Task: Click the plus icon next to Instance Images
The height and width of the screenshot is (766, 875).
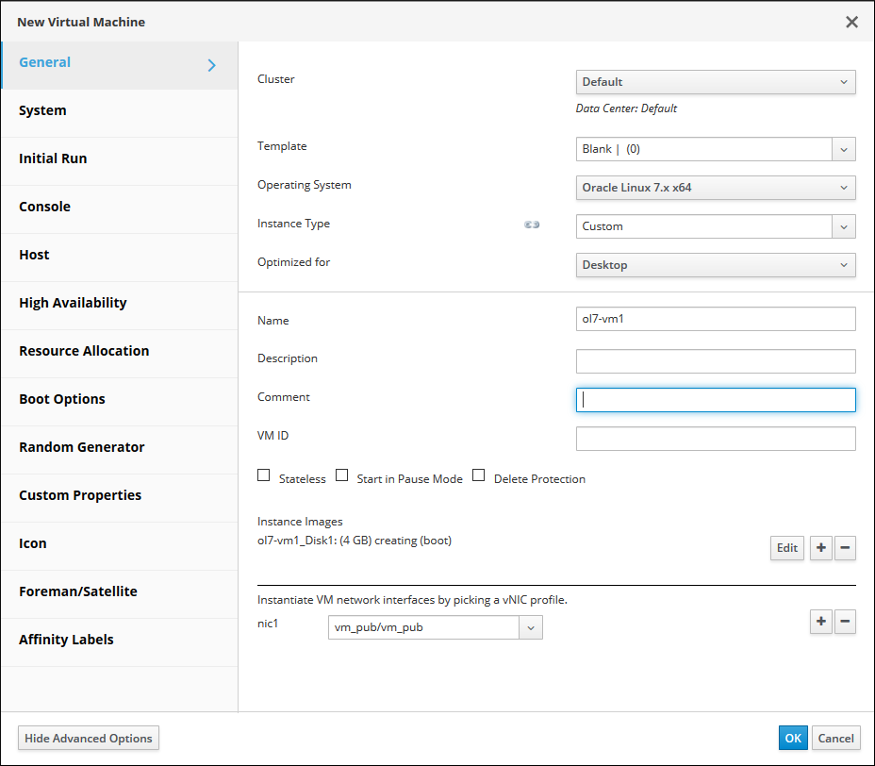Action: [x=821, y=548]
